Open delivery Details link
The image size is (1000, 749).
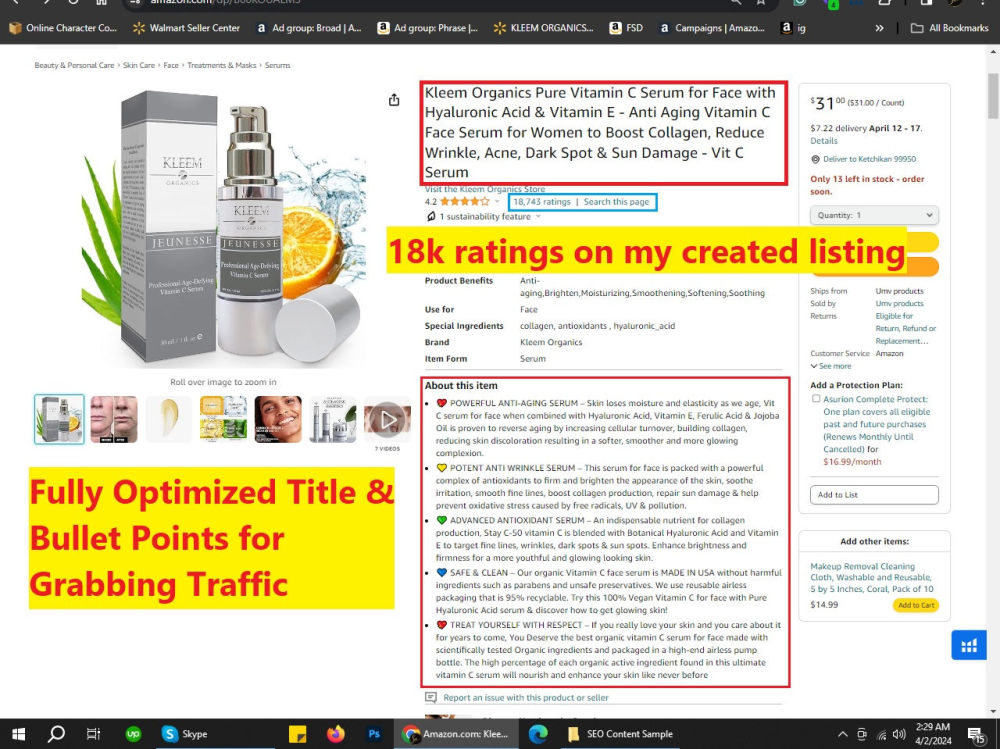click(x=823, y=141)
